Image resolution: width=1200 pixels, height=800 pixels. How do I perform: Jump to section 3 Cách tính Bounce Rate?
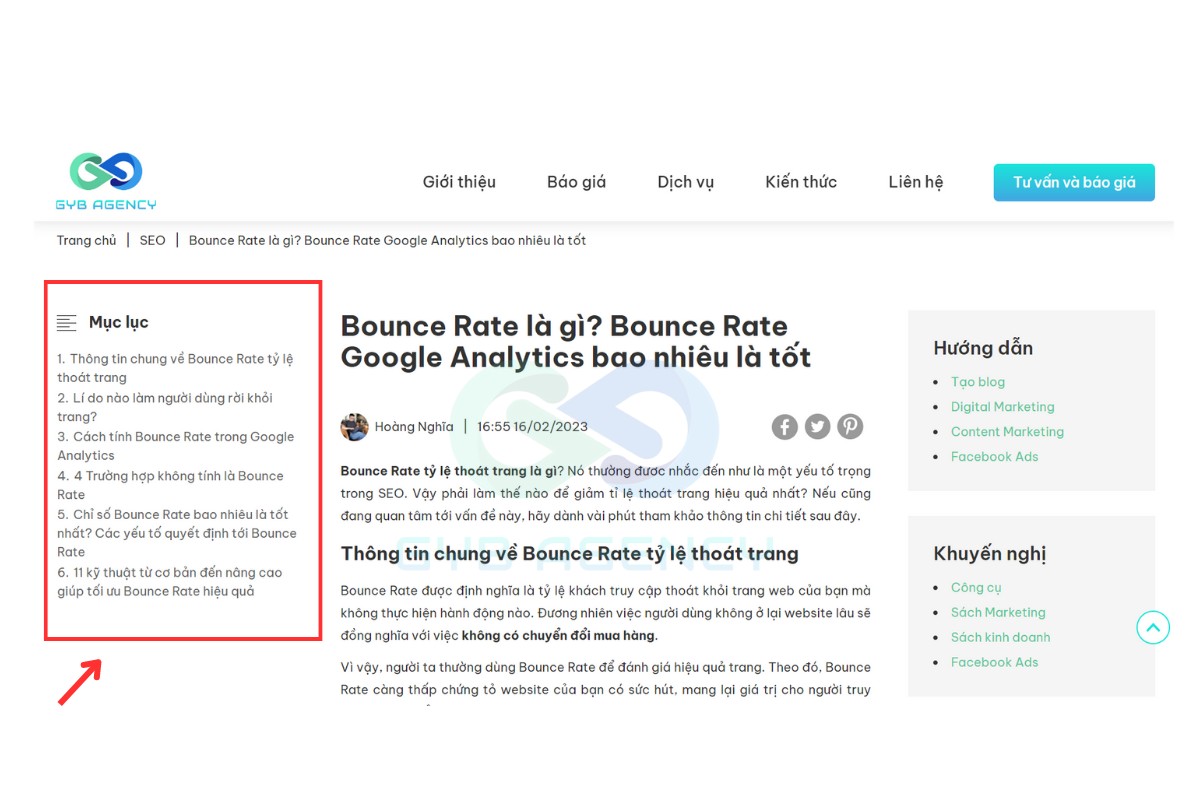176,446
